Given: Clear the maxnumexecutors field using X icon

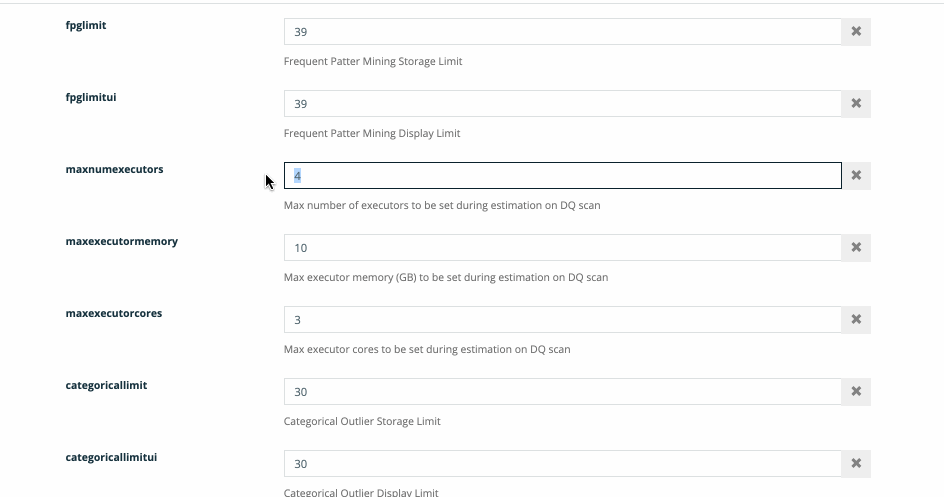Looking at the screenshot, I should [x=856, y=176].
